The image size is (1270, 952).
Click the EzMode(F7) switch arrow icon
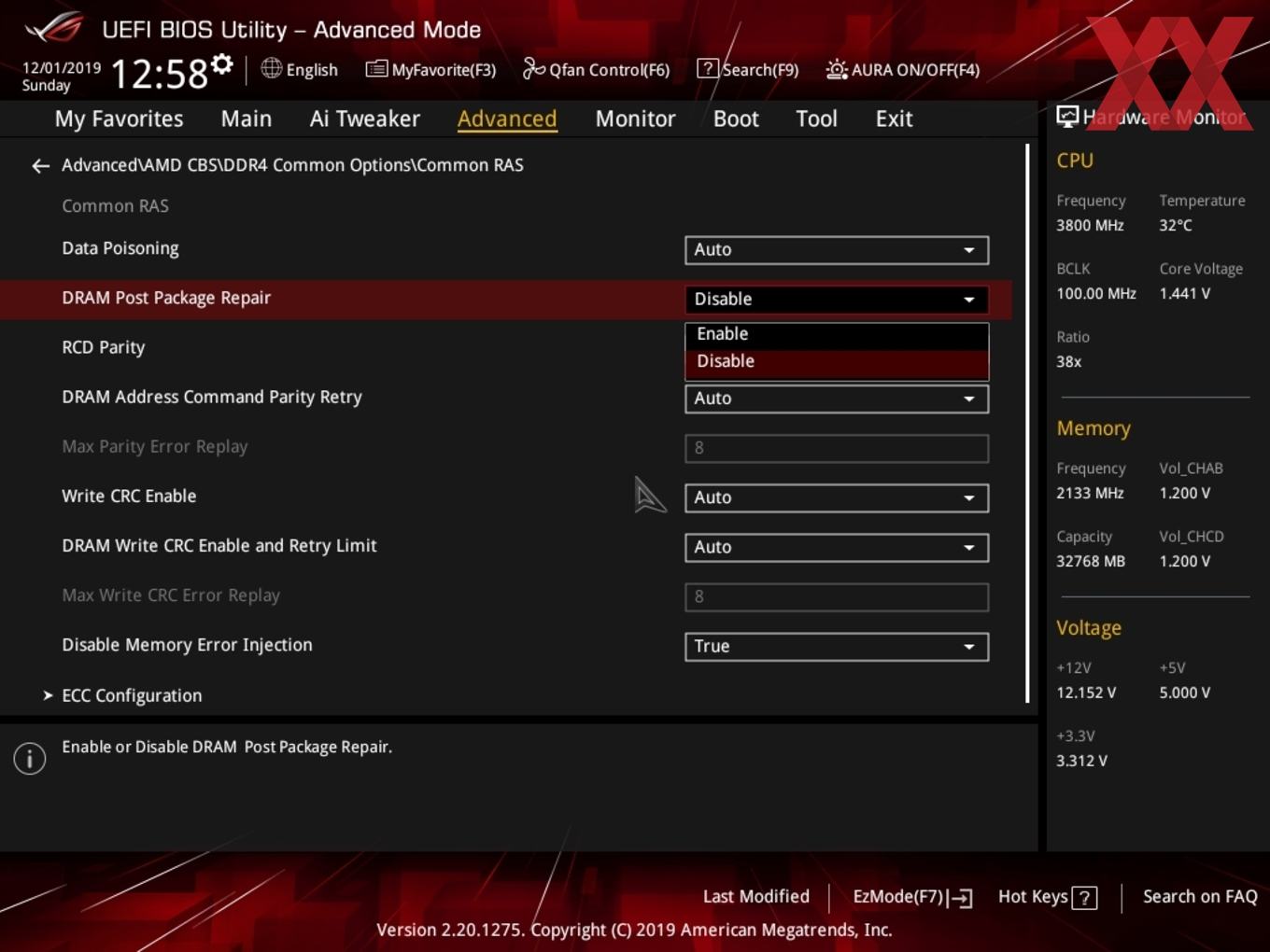(960, 898)
